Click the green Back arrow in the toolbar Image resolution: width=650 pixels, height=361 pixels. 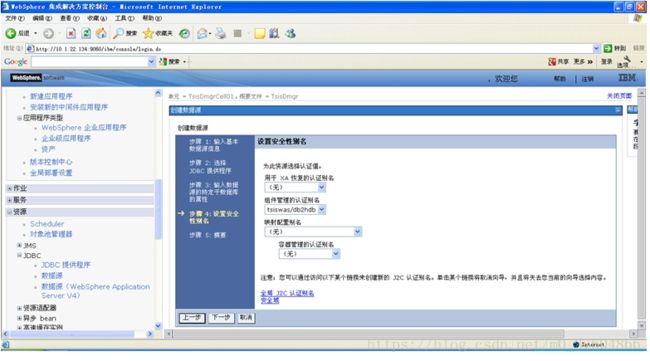pos(10,33)
